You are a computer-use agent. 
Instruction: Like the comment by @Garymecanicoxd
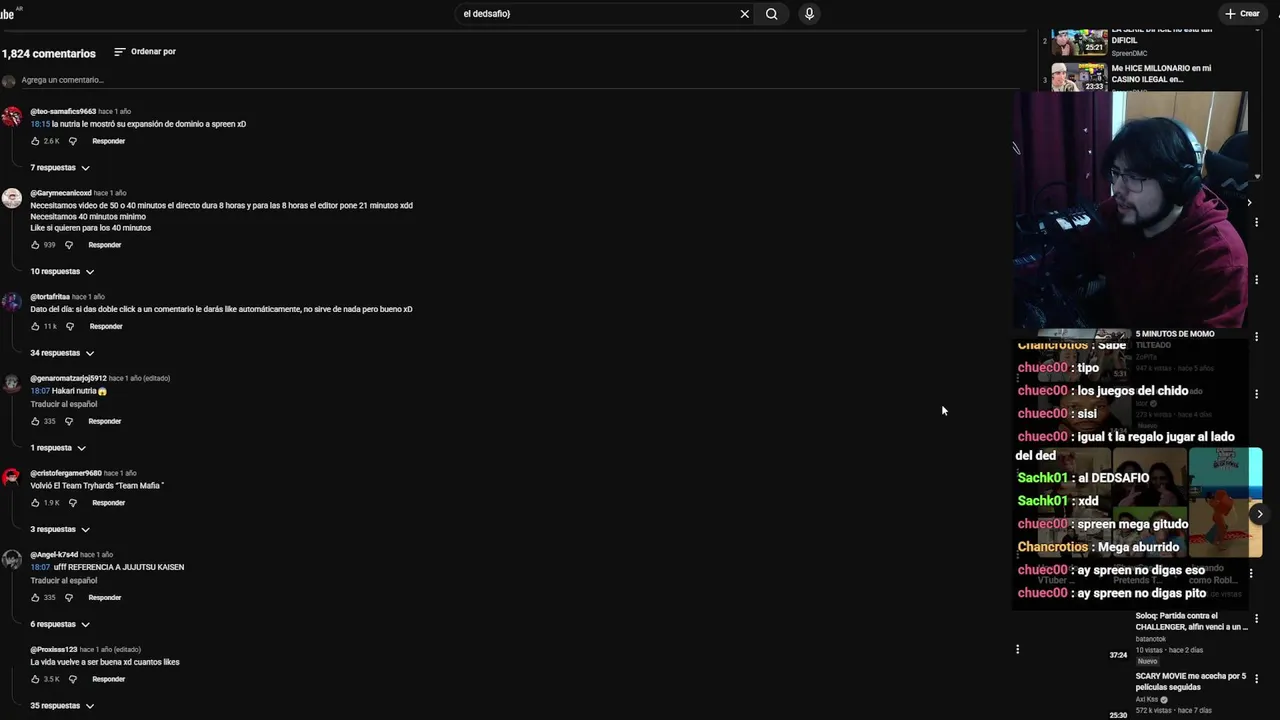pyautogui.click(x=35, y=245)
